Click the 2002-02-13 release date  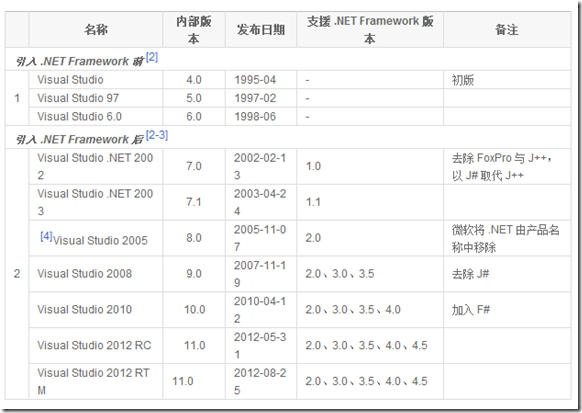point(261,166)
